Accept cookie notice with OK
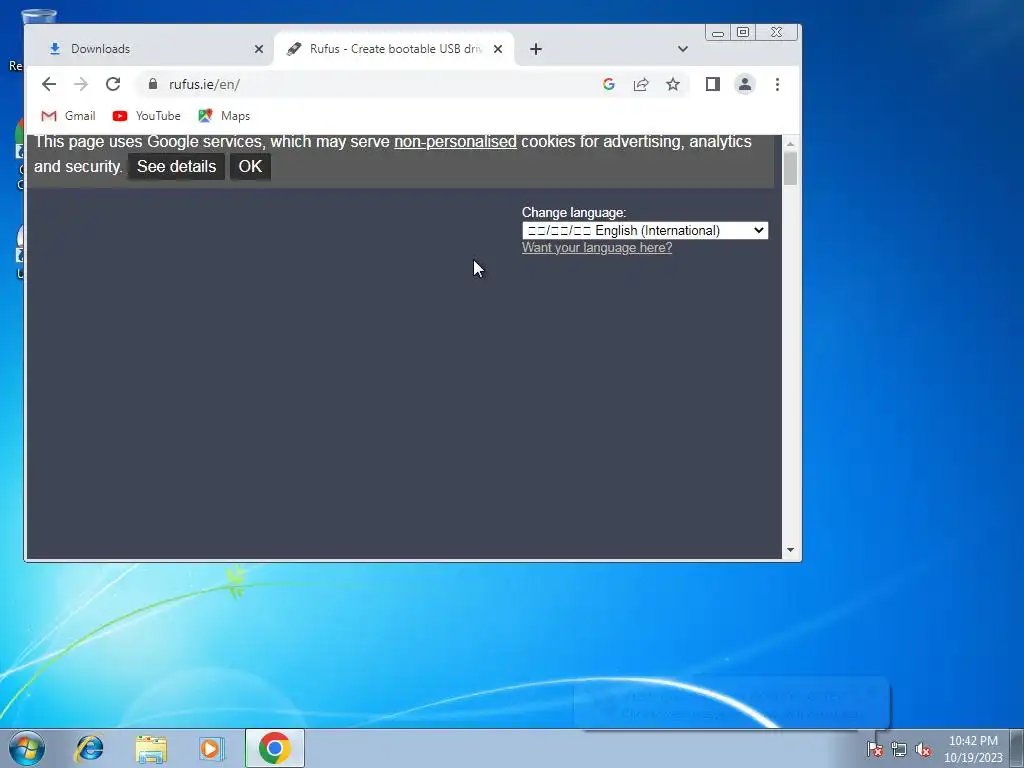The width and height of the screenshot is (1024, 768). [250, 167]
